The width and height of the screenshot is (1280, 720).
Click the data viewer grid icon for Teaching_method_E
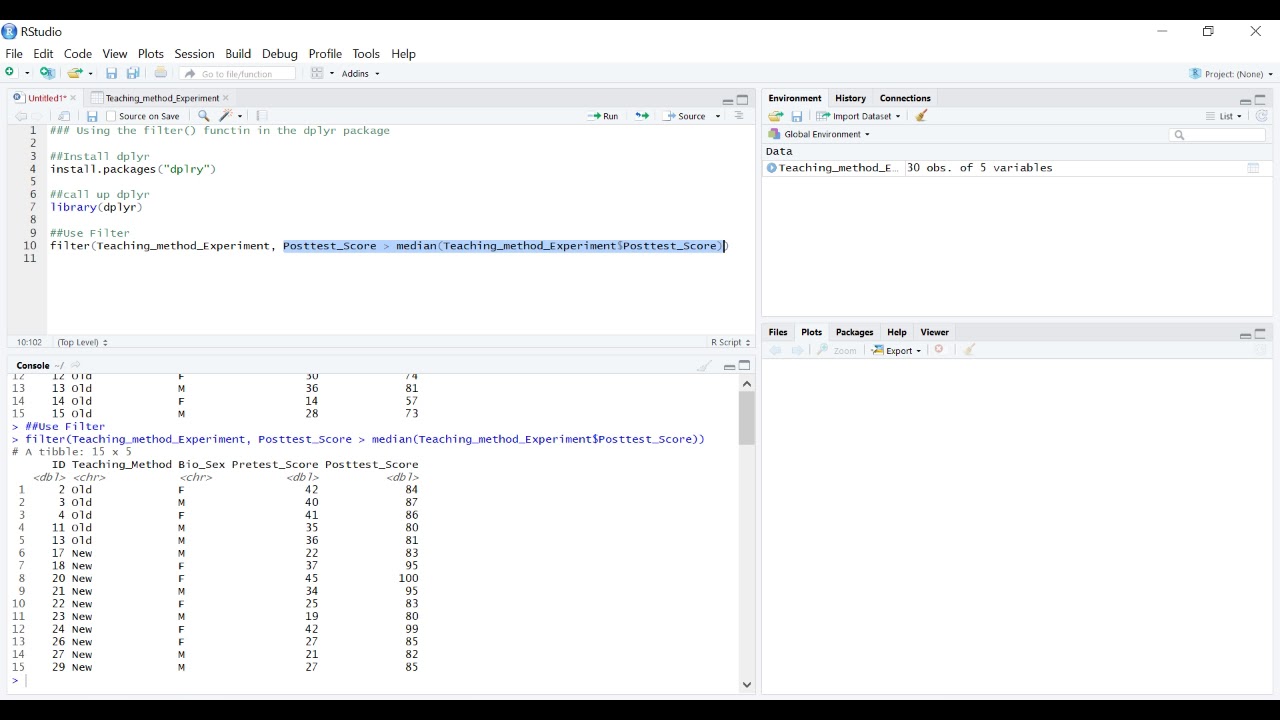[x=1253, y=168]
